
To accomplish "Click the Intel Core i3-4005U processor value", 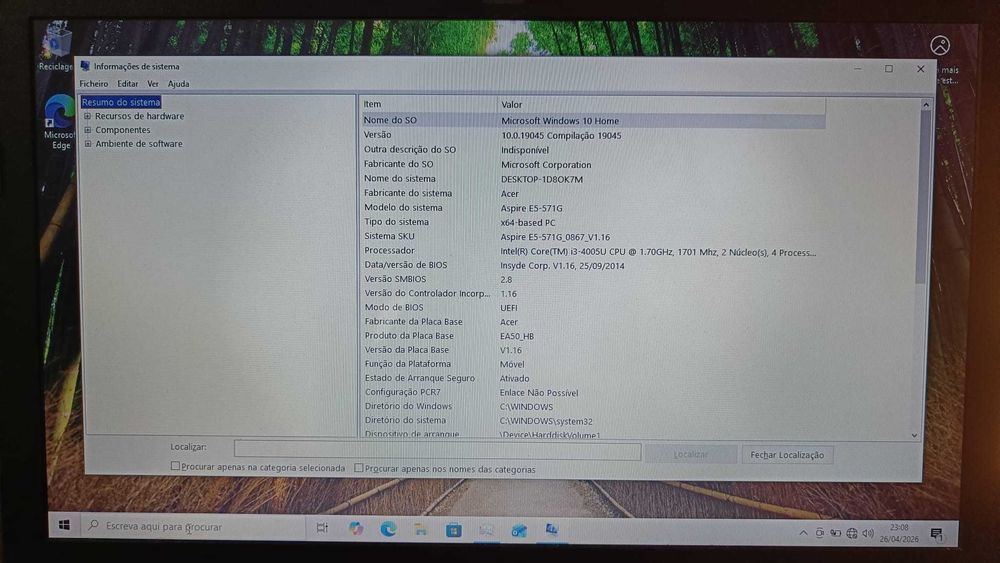I will coord(658,252).
